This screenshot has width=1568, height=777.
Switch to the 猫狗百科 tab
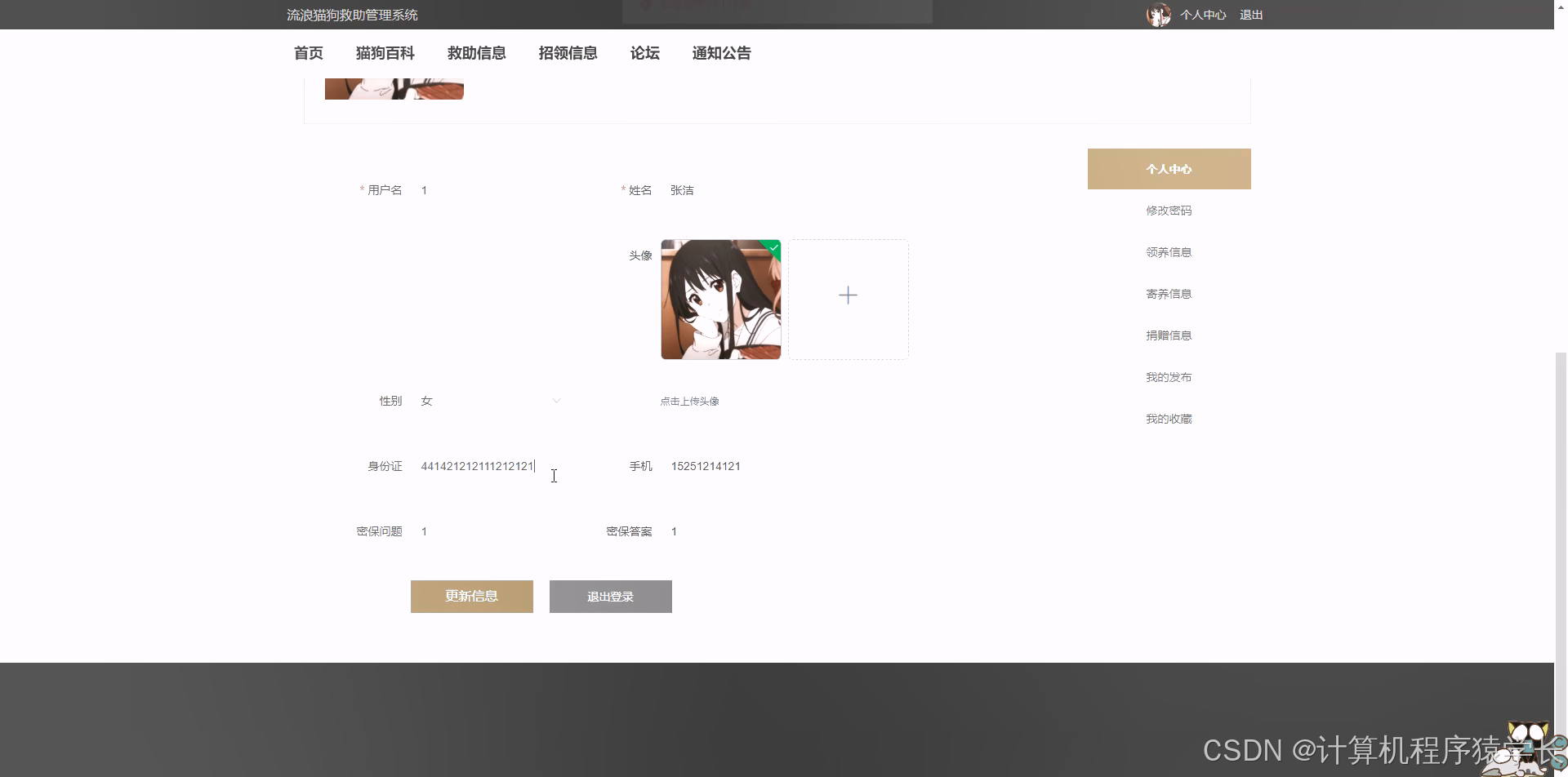[385, 52]
